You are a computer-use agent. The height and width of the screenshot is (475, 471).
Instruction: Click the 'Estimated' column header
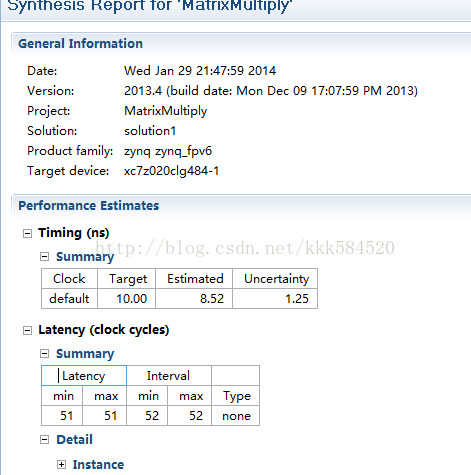194,279
